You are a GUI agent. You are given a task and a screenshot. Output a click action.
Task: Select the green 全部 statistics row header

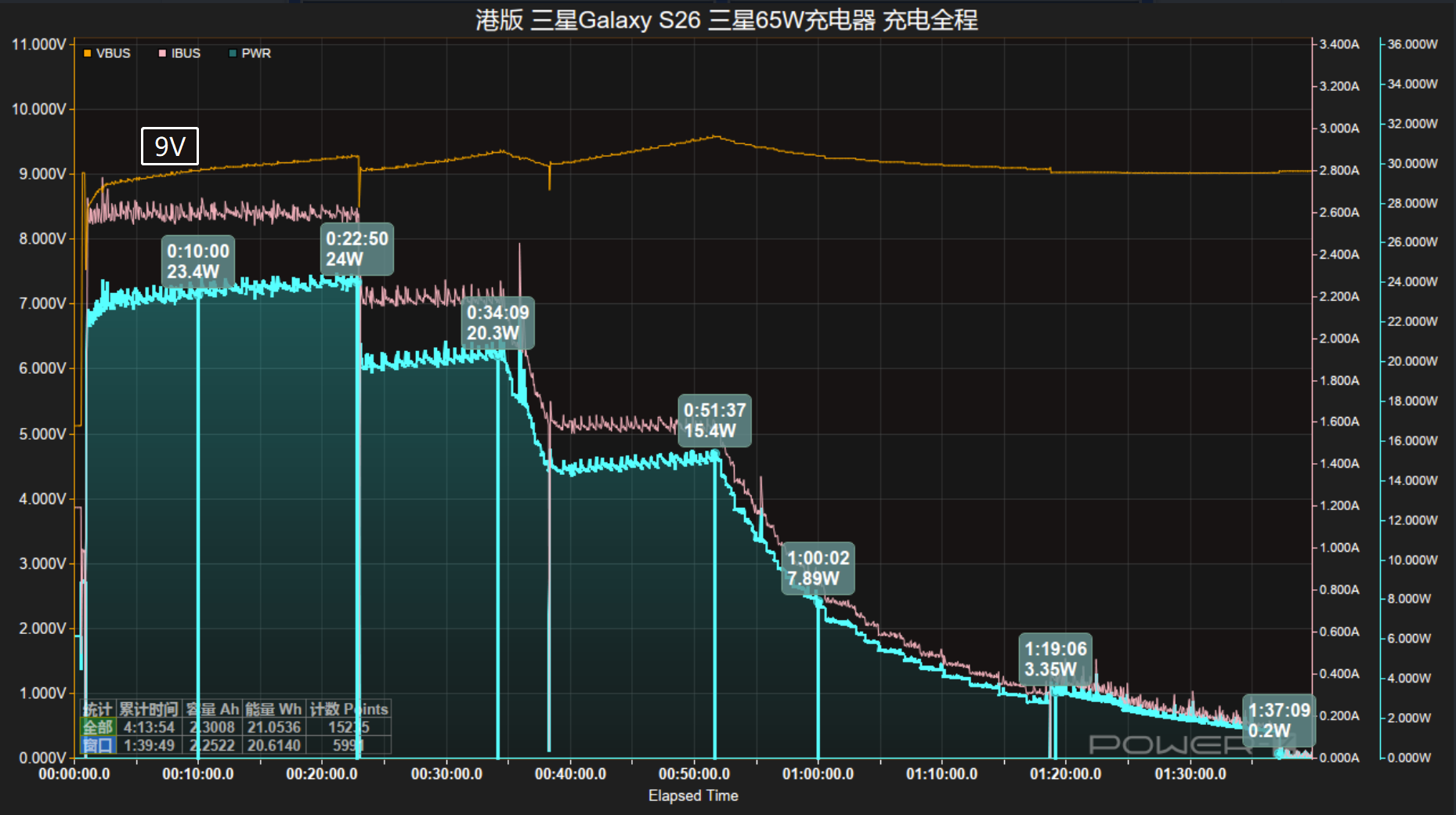coord(99,727)
